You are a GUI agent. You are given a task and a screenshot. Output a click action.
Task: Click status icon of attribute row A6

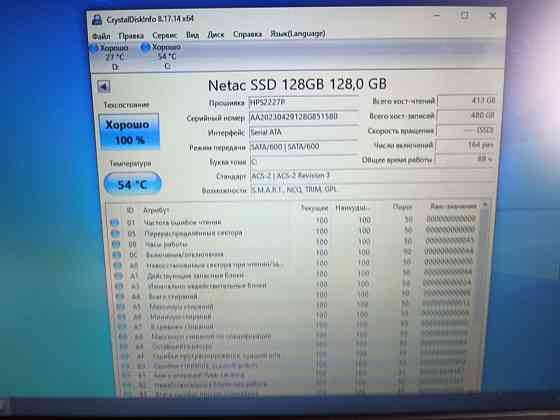(121, 317)
